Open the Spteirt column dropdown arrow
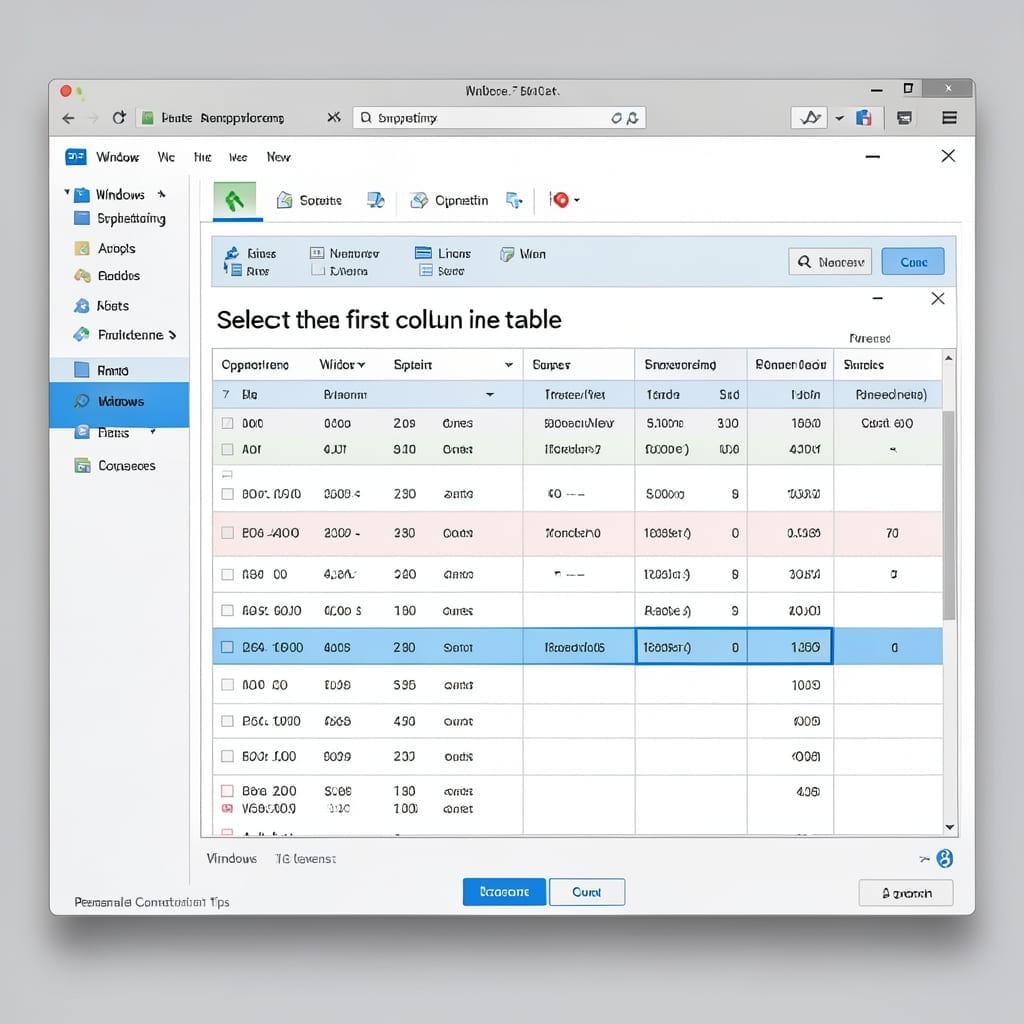The width and height of the screenshot is (1024, 1024). pyautogui.click(x=509, y=365)
